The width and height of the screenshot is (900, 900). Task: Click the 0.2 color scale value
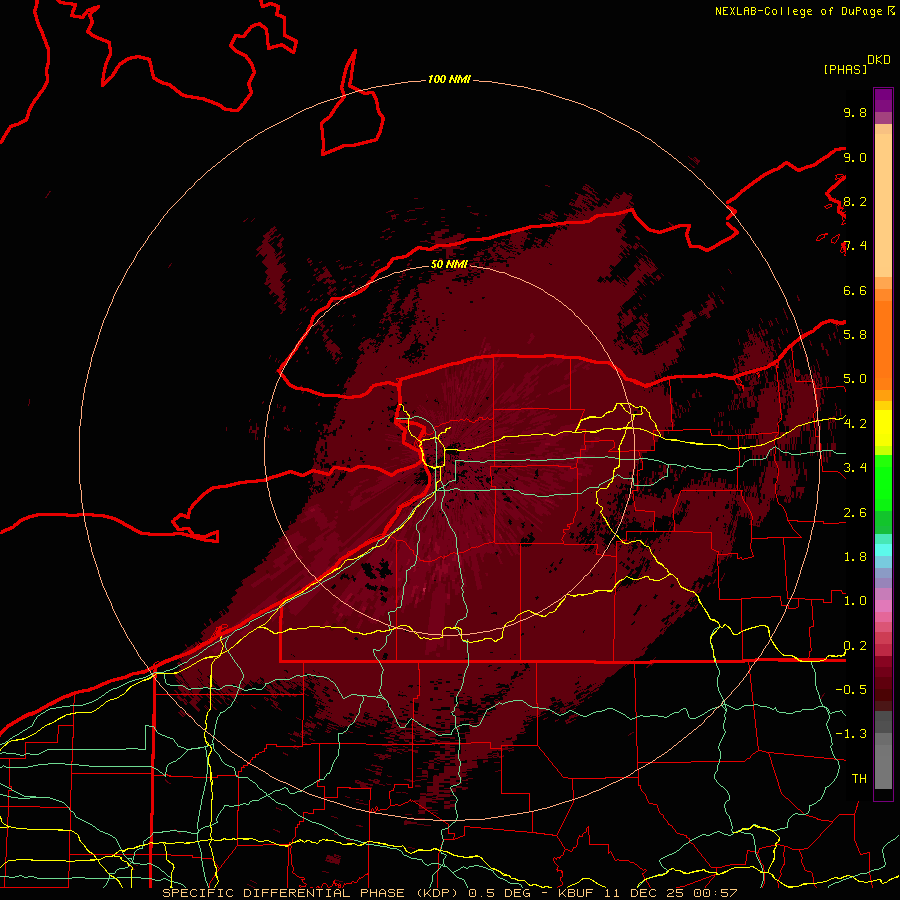(x=855, y=646)
